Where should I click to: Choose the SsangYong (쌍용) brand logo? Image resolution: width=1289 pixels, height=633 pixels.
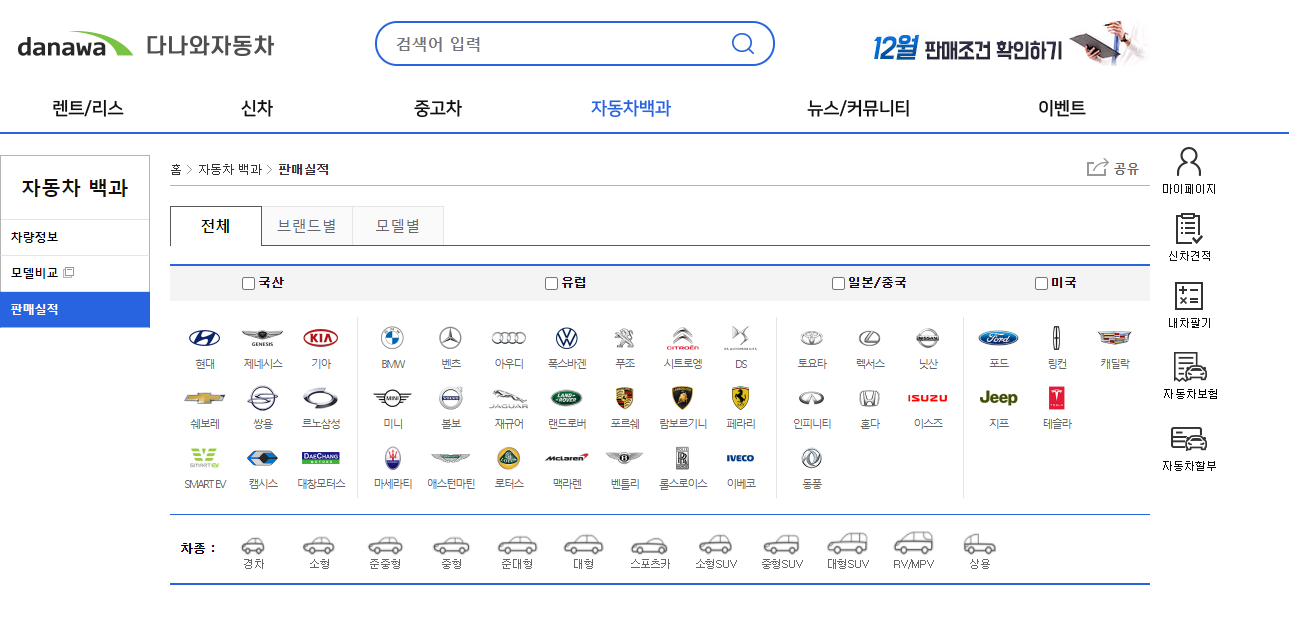263,398
